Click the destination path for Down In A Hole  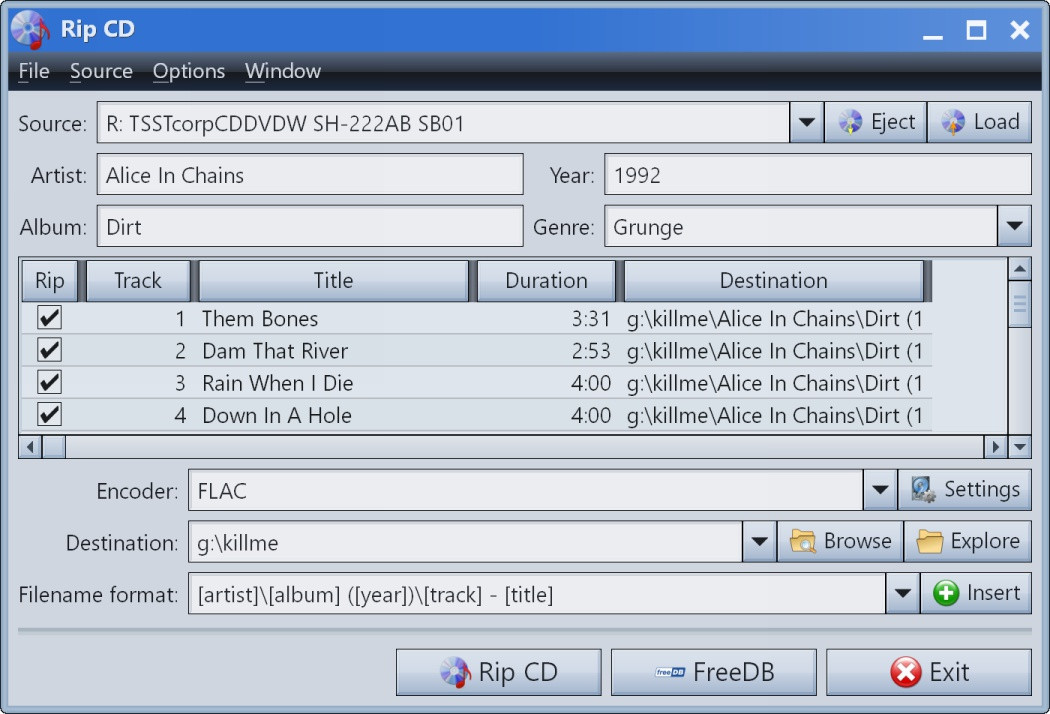pos(775,415)
